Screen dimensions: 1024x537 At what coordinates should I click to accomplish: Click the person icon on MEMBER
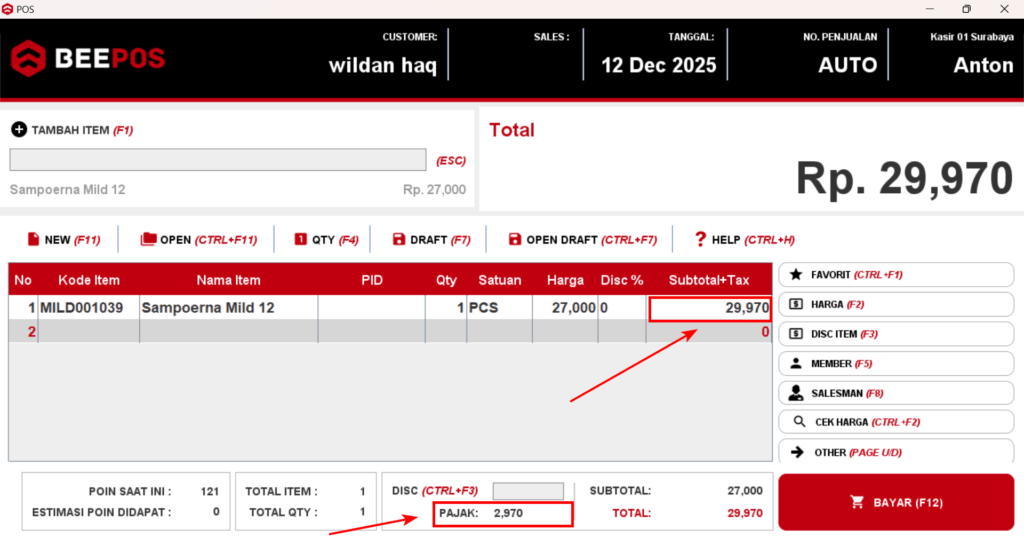click(795, 363)
